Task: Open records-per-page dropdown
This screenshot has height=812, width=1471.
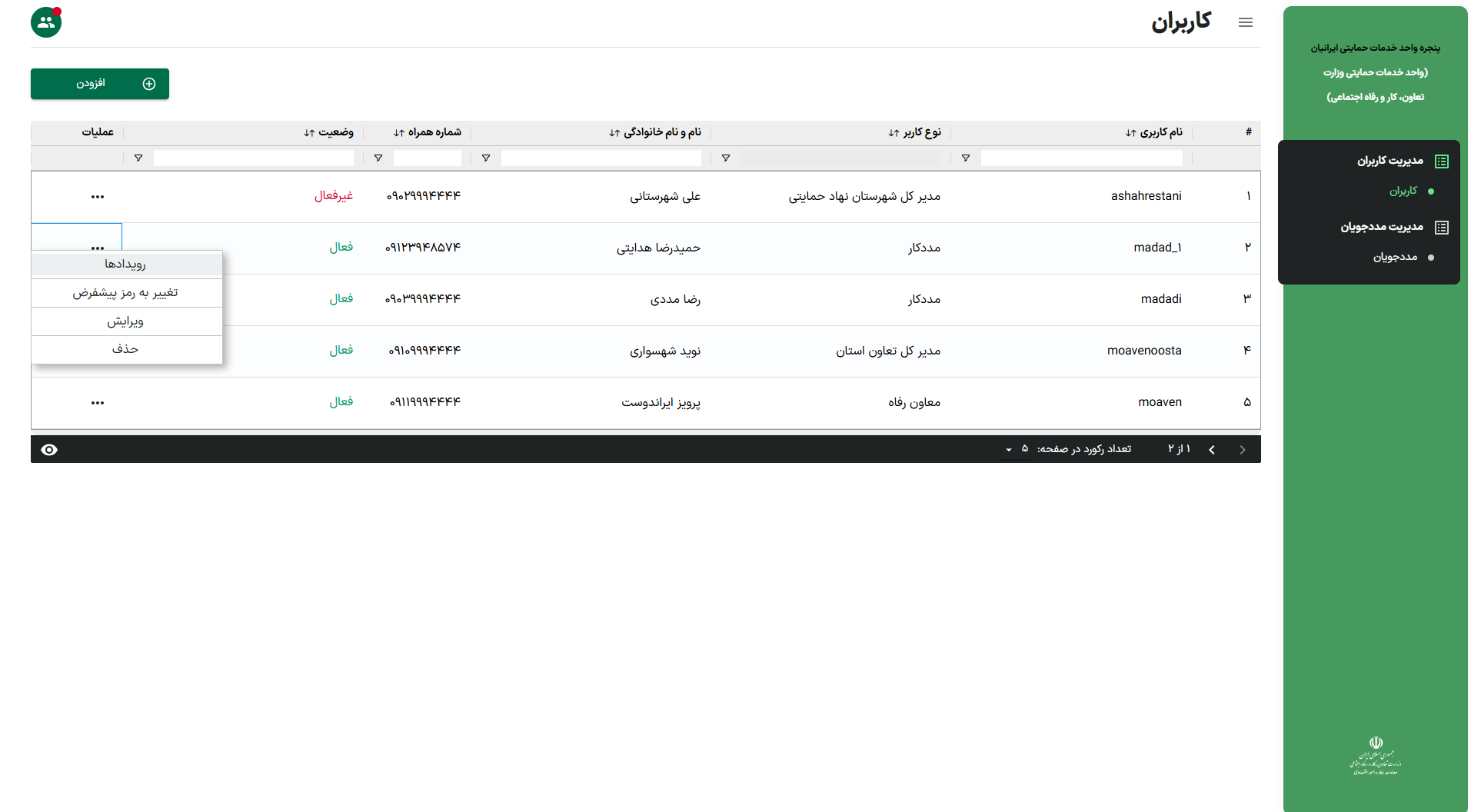Action: [1015, 449]
